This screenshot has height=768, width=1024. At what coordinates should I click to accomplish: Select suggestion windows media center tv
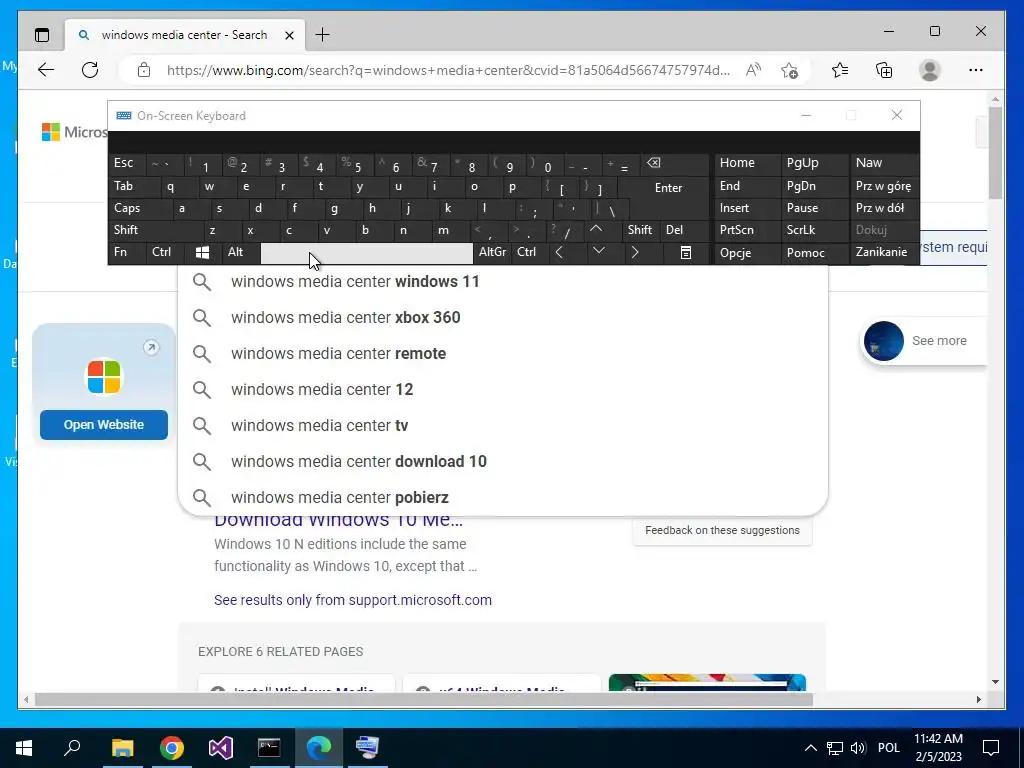coord(503,425)
